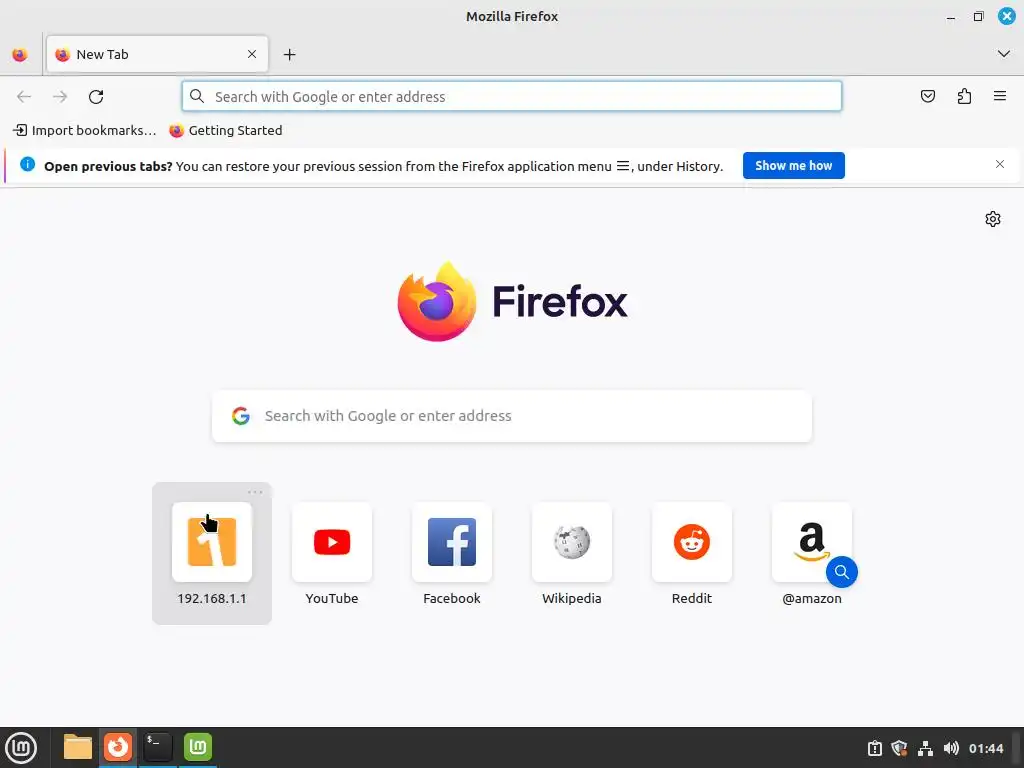Open the Facebook shortcut tile

[452, 553]
